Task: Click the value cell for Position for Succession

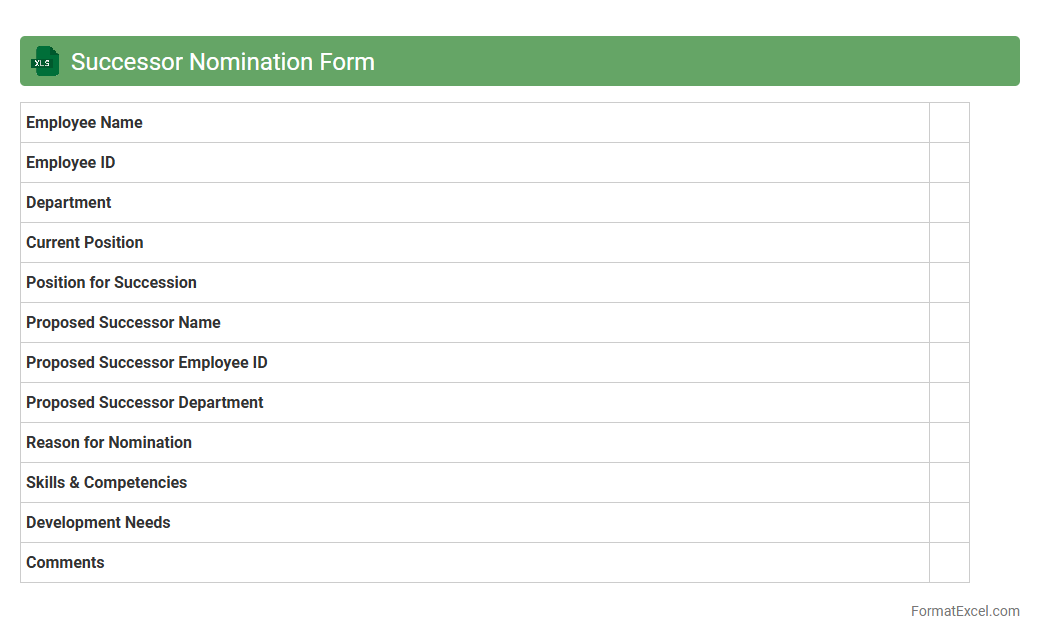Action: point(948,282)
